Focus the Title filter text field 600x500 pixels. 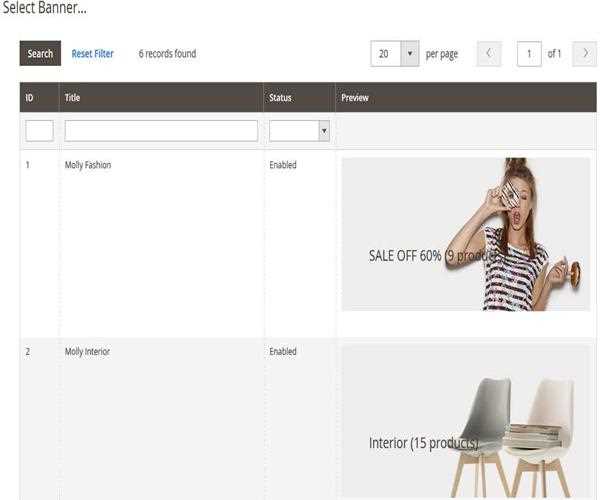pyautogui.click(x=161, y=131)
